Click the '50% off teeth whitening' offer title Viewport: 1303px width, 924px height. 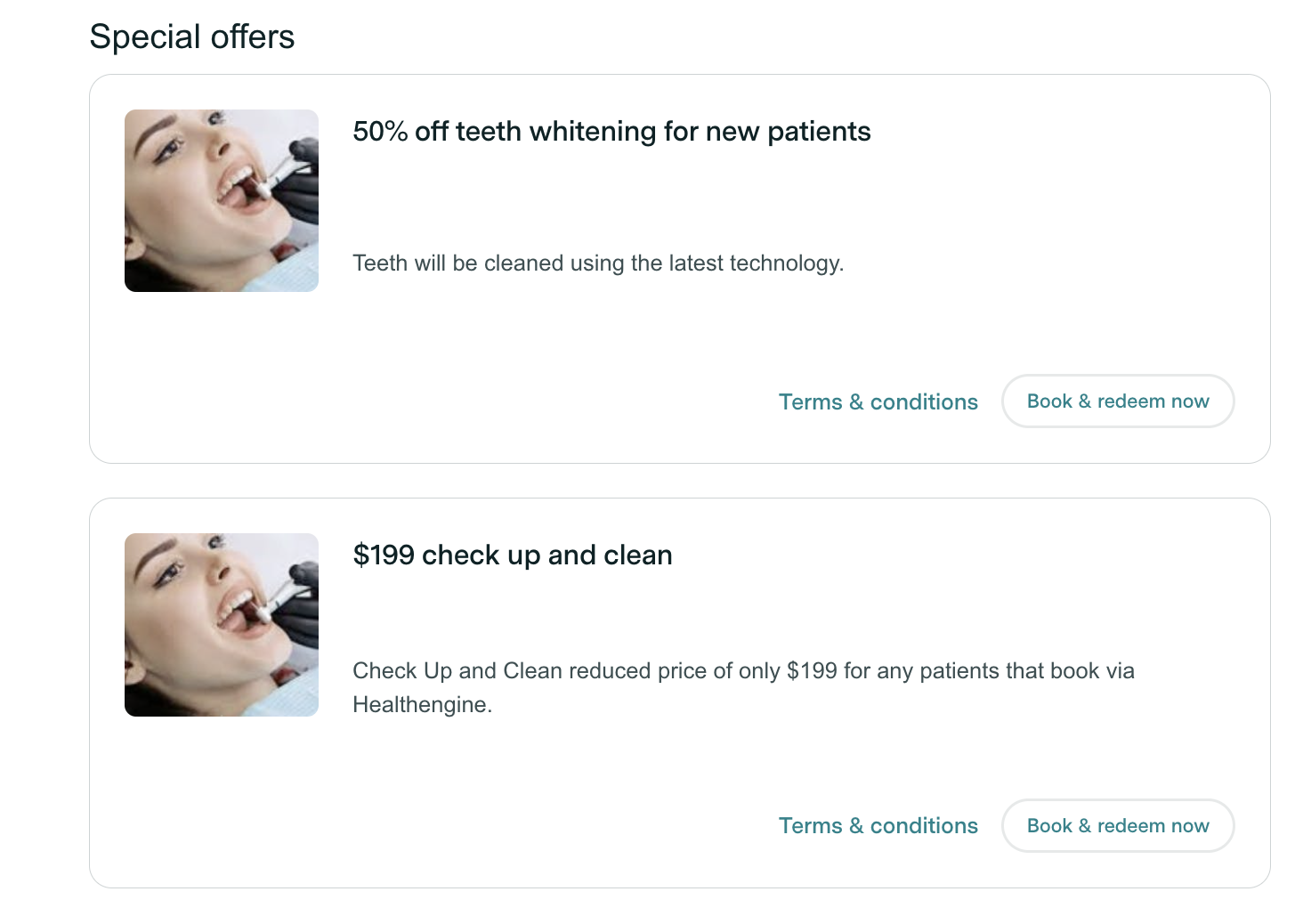611,132
